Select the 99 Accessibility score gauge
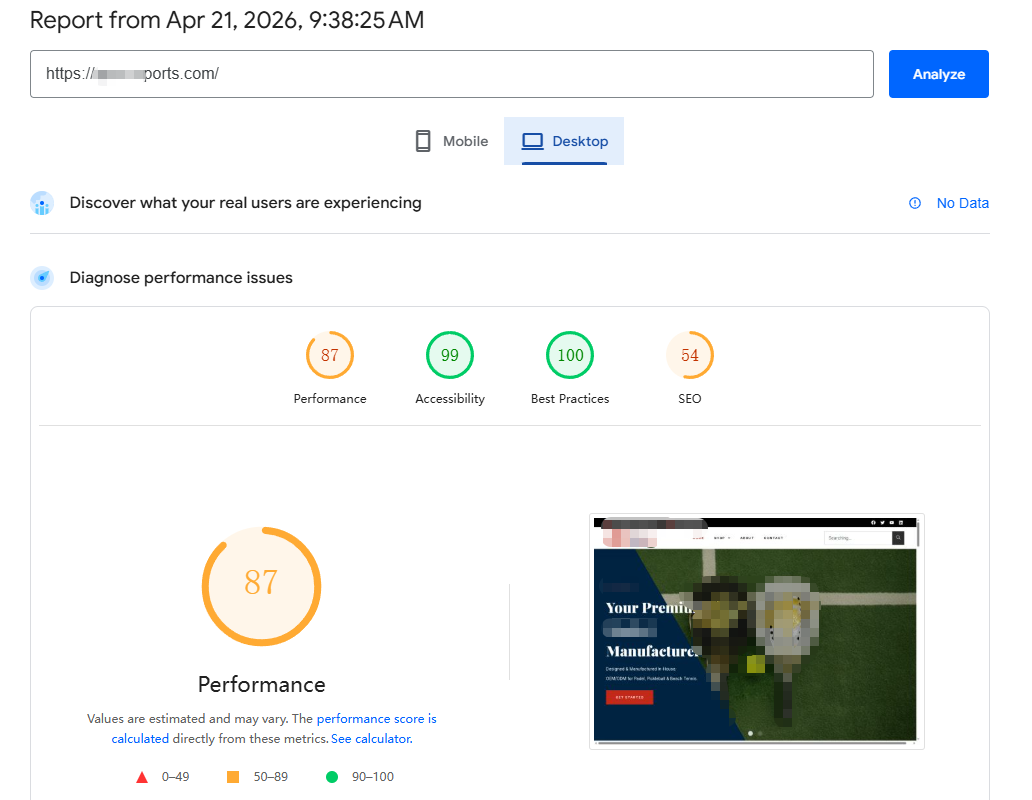The width and height of the screenshot is (1032, 800). pos(450,355)
